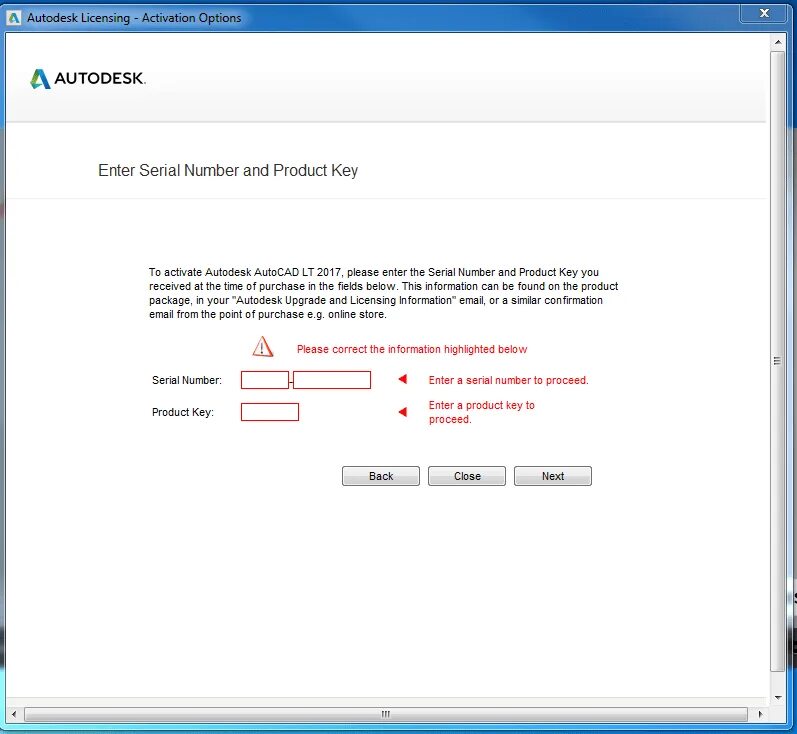Focus the Product Key field
Image resolution: width=797 pixels, height=734 pixels.
point(270,412)
